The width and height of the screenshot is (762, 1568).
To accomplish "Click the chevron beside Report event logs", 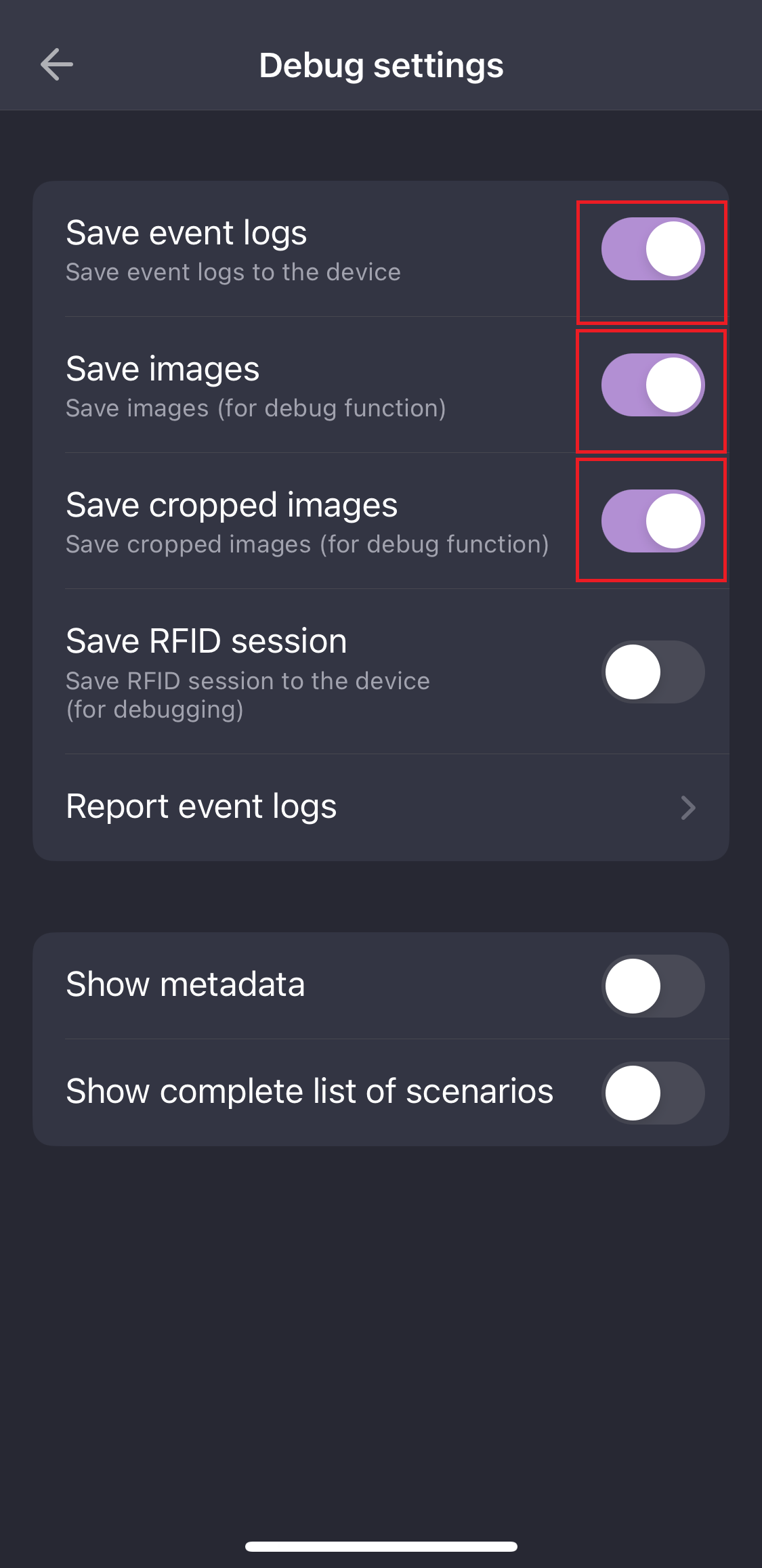I will (x=688, y=808).
